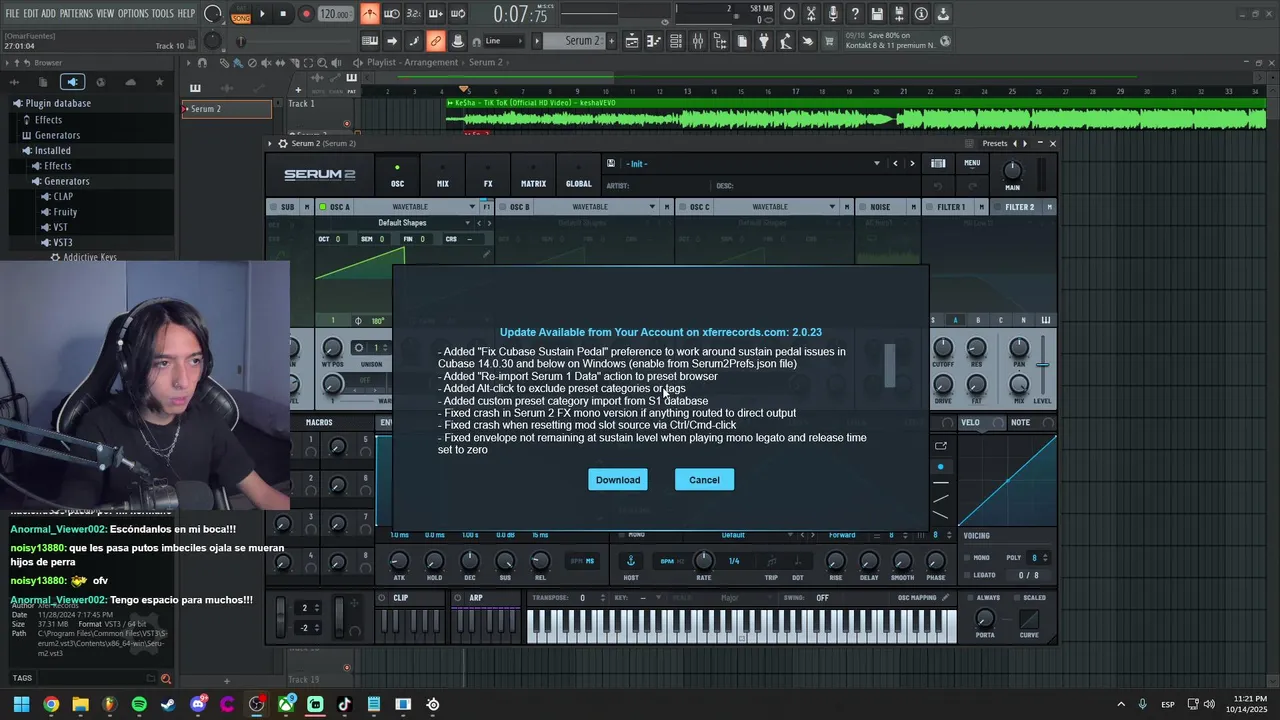Expand Effects under Plugin database
The width and height of the screenshot is (1280, 720).
tap(47, 119)
